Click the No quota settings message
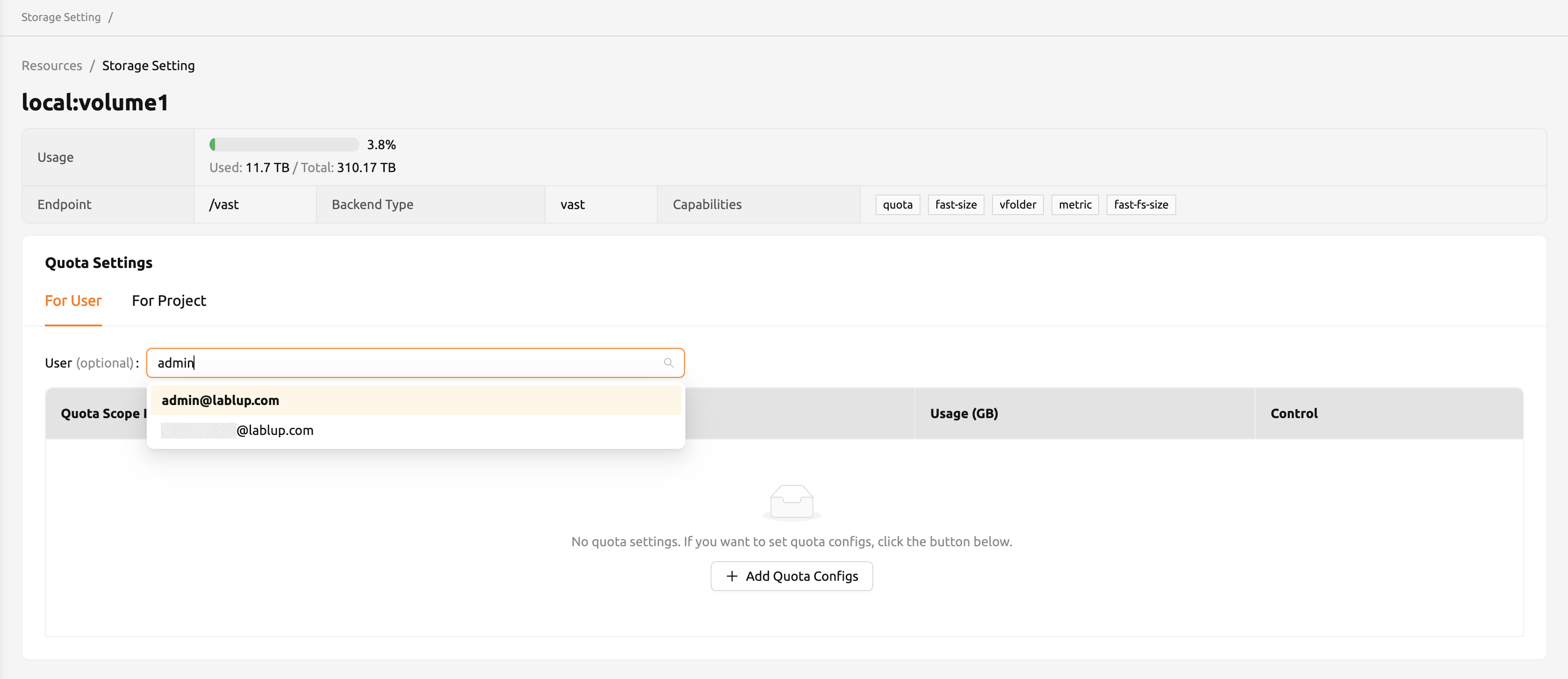The image size is (1568, 679). 791,542
